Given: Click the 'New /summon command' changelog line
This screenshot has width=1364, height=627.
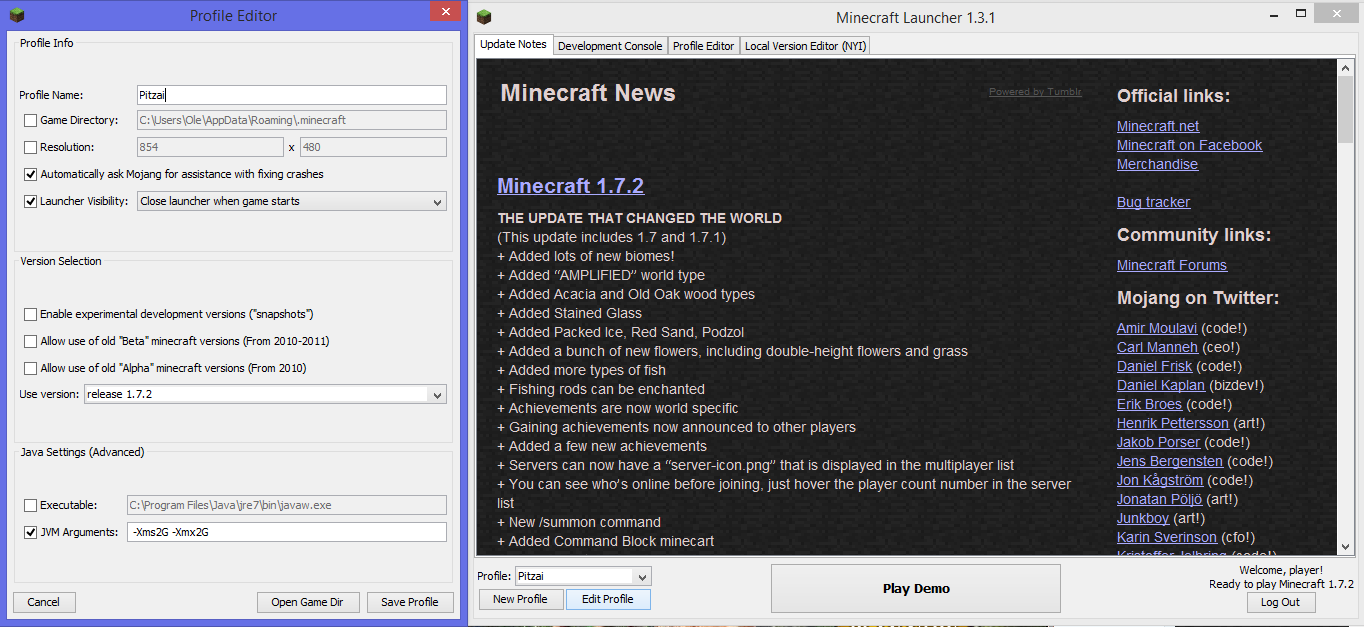Looking at the screenshot, I should click(579, 522).
